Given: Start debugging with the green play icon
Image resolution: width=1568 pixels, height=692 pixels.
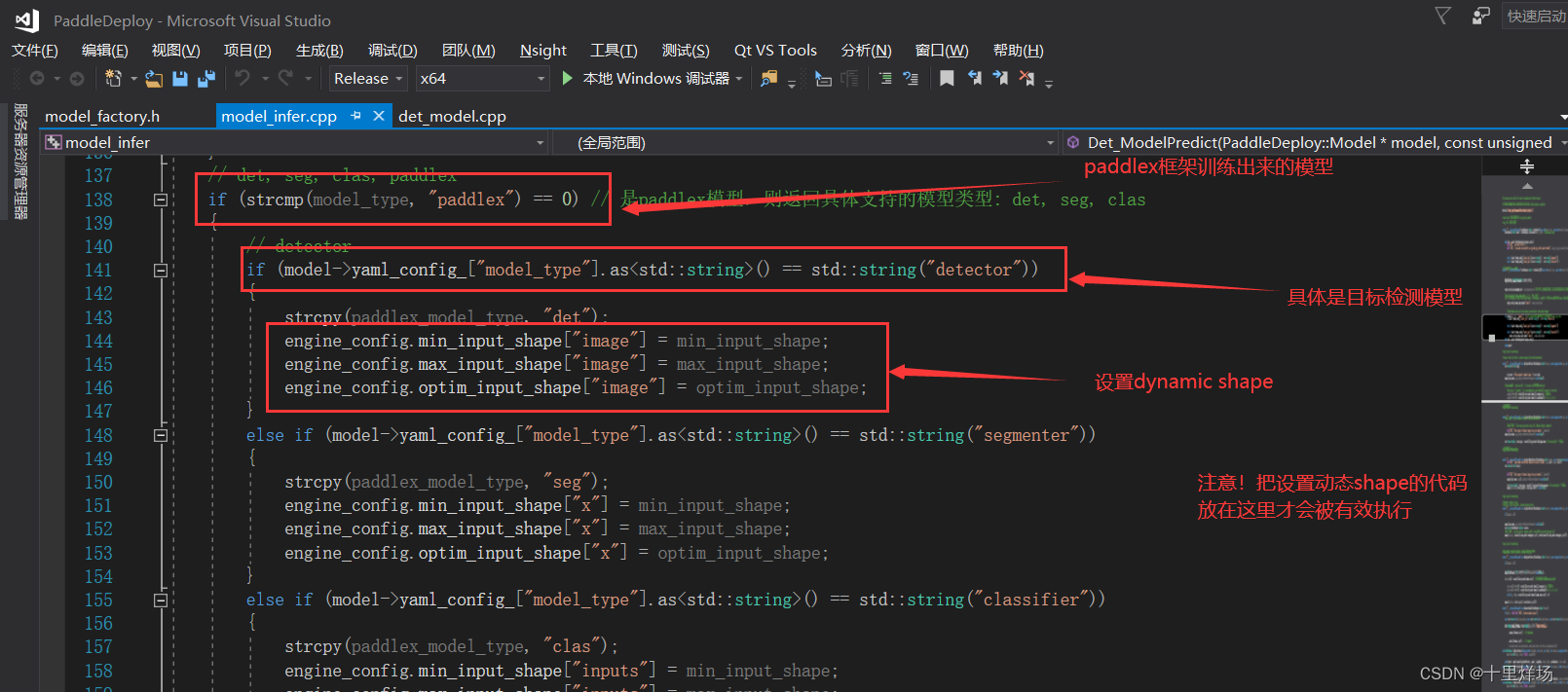Looking at the screenshot, I should pyautogui.click(x=568, y=78).
